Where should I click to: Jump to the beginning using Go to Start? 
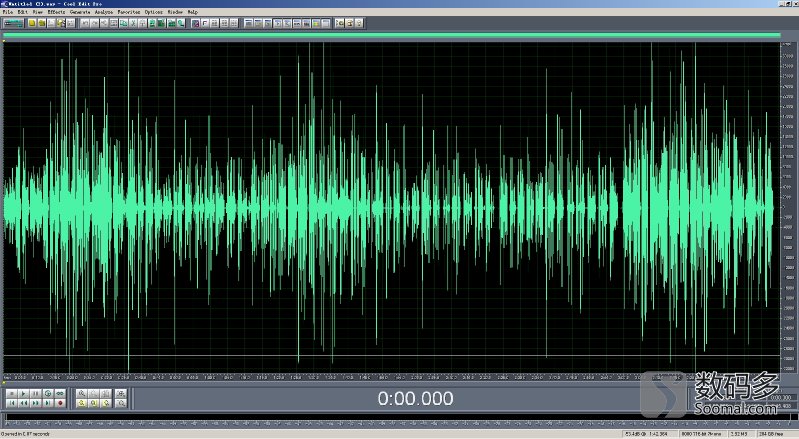coord(10,403)
